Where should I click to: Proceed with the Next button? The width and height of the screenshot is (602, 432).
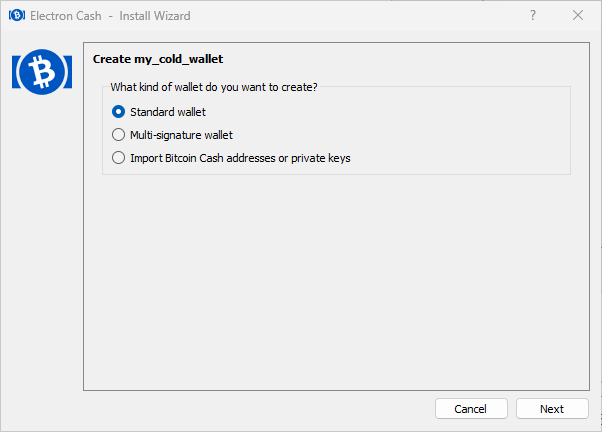click(x=552, y=409)
